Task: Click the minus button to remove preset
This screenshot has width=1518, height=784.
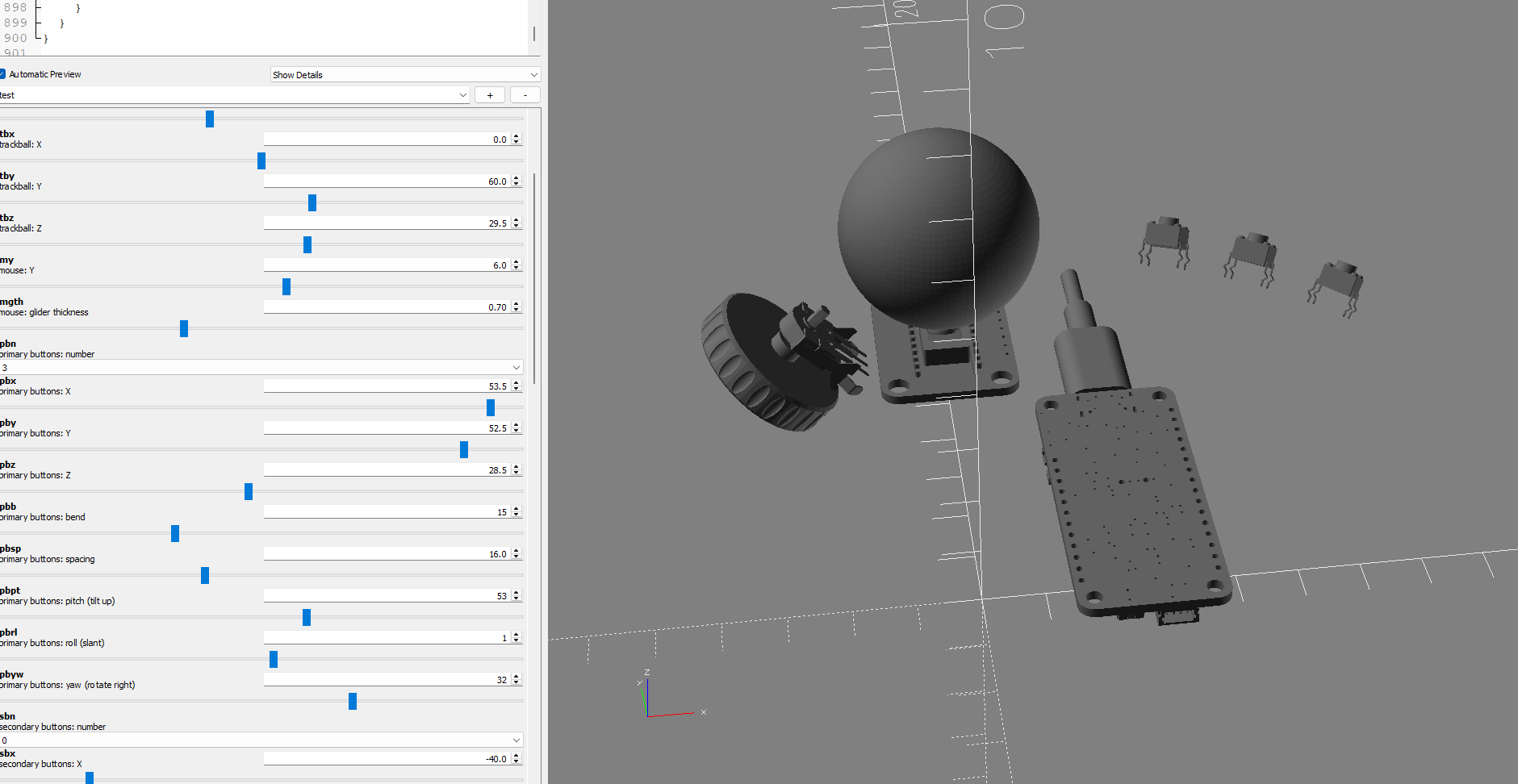Action: click(525, 95)
